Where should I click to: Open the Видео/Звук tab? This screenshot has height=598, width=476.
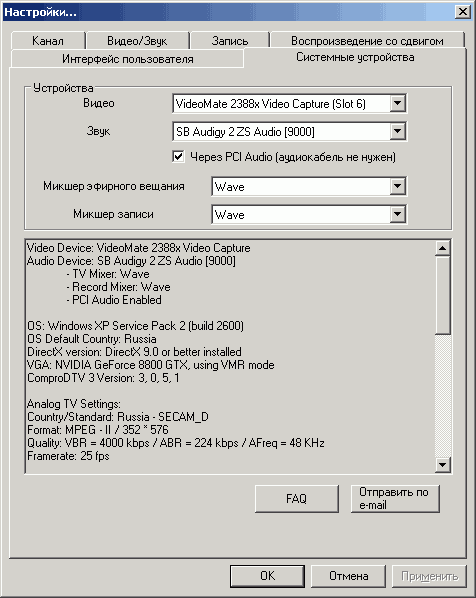point(137,40)
